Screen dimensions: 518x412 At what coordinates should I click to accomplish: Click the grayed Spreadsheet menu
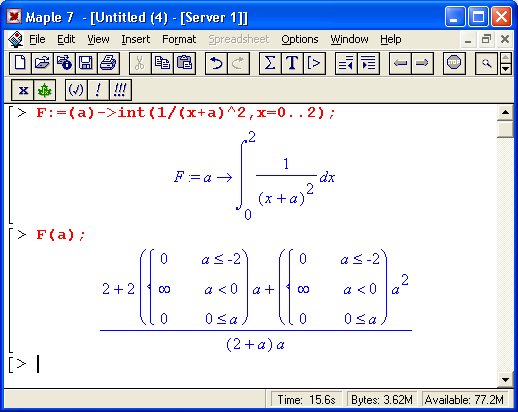tap(239, 39)
